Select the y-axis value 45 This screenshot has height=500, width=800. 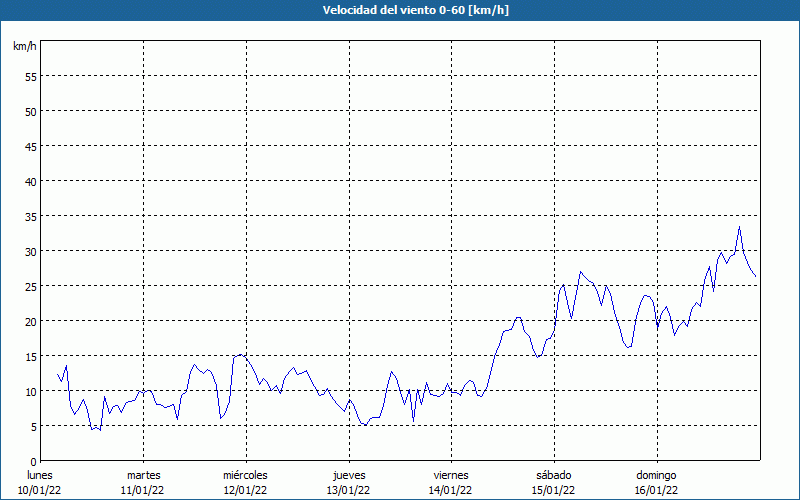[31, 147]
